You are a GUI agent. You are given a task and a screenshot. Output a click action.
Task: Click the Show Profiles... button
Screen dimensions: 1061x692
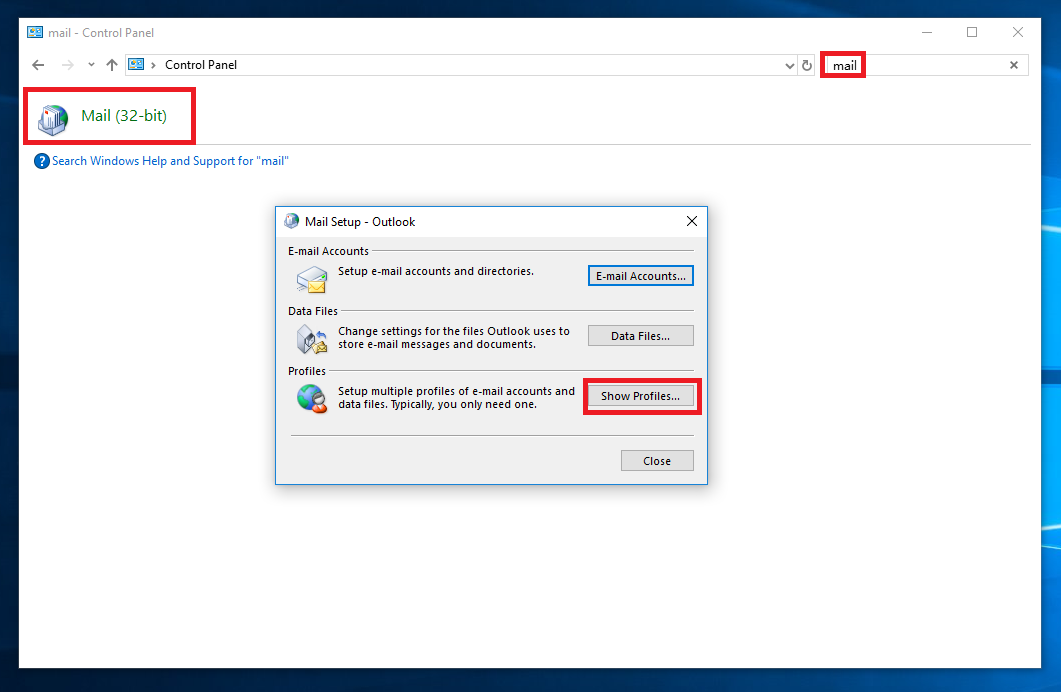tap(641, 396)
